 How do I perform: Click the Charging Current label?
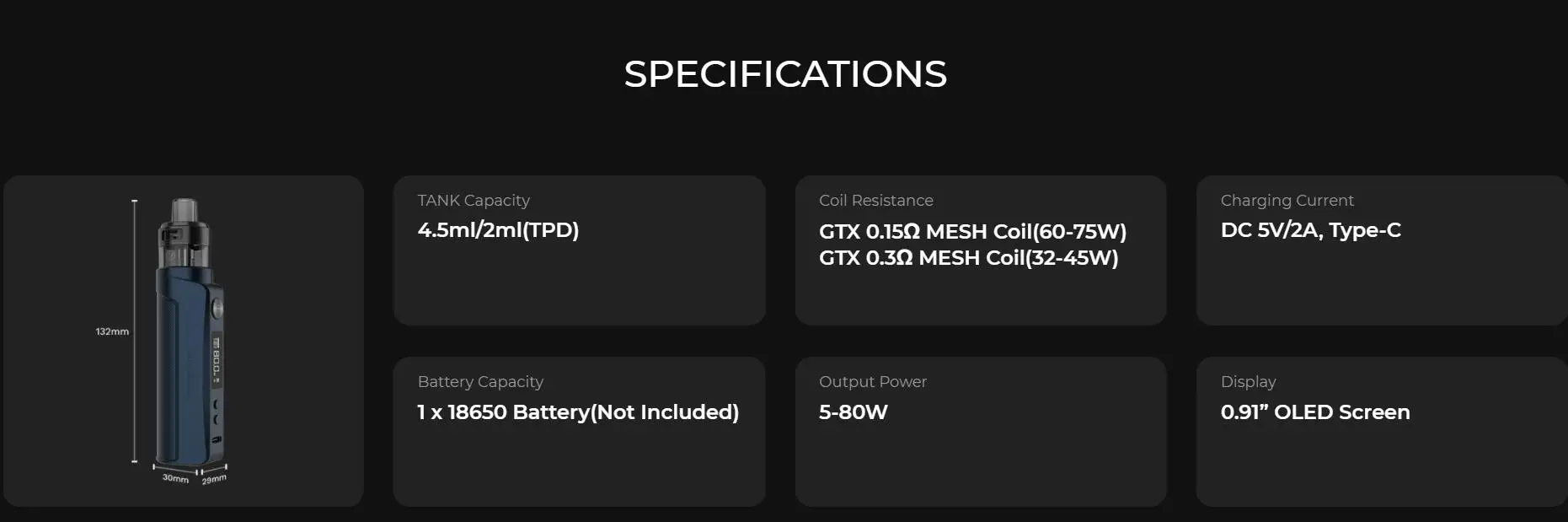[1287, 201]
